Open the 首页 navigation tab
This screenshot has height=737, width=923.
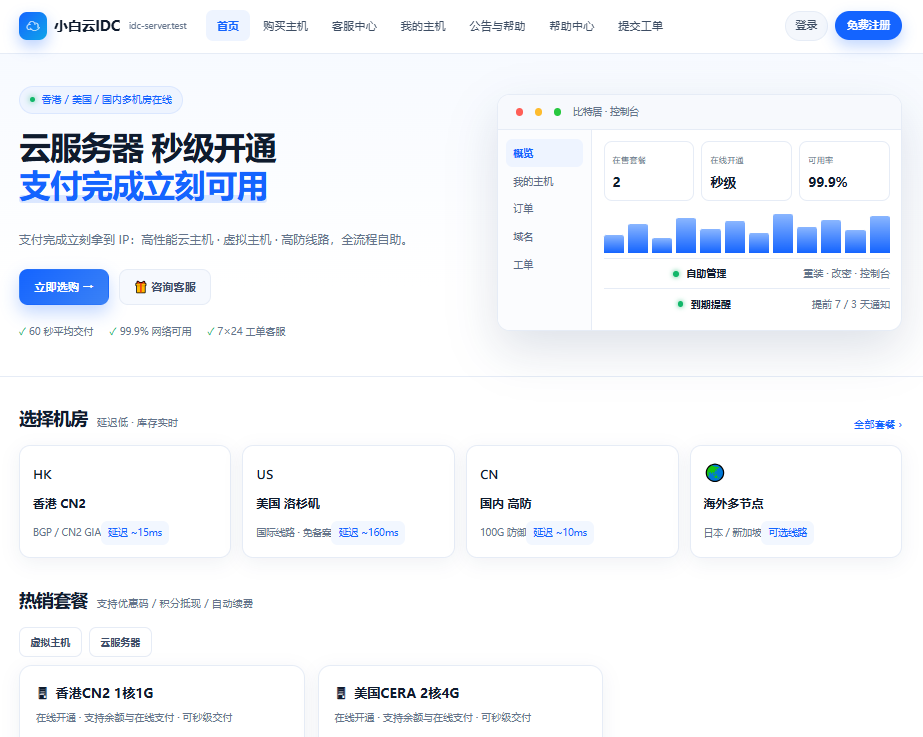(228, 26)
